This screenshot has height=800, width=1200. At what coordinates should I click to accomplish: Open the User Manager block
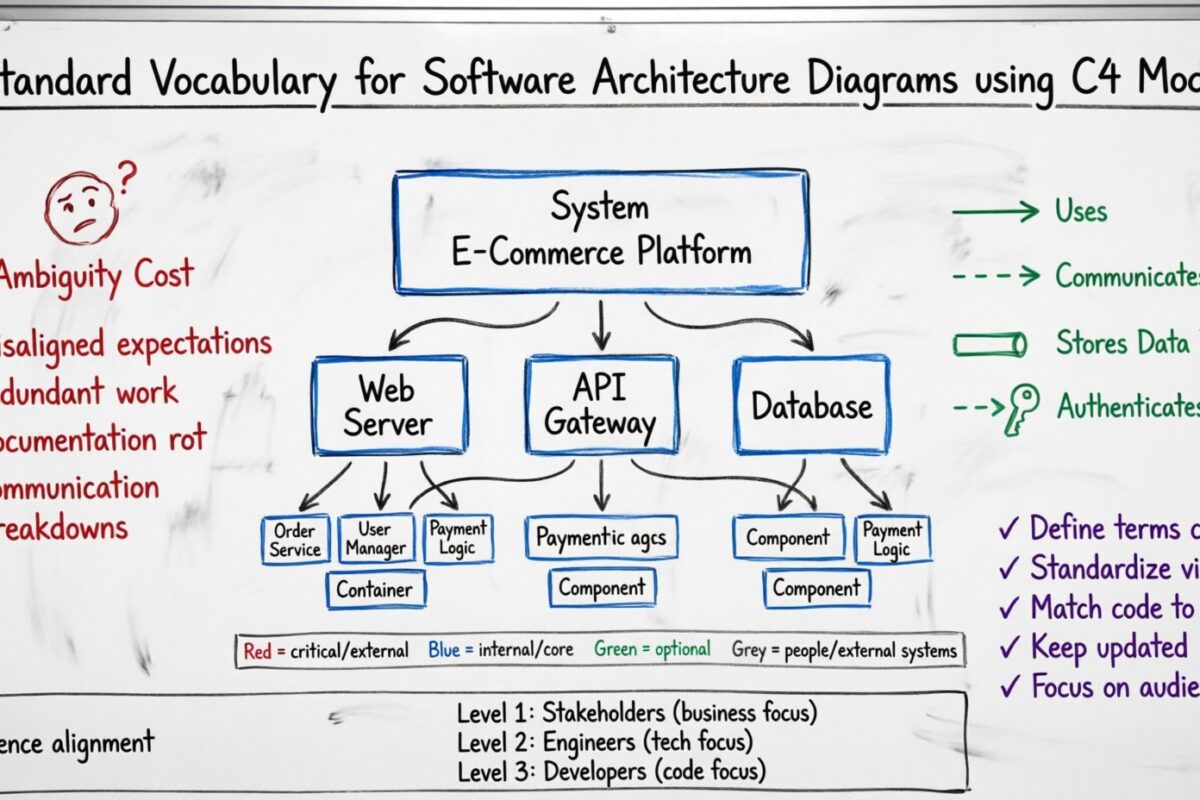pos(378,538)
